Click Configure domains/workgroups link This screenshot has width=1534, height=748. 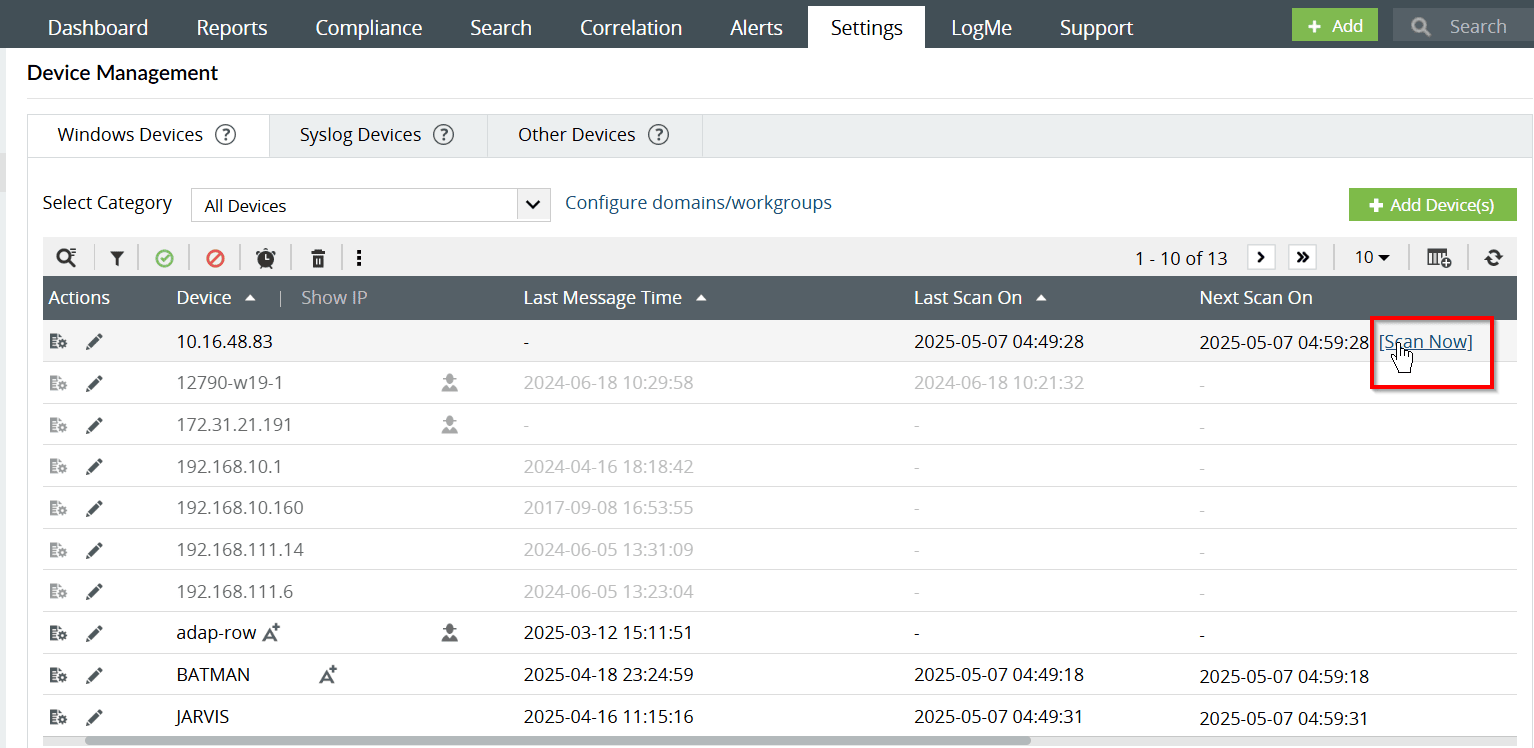point(698,203)
